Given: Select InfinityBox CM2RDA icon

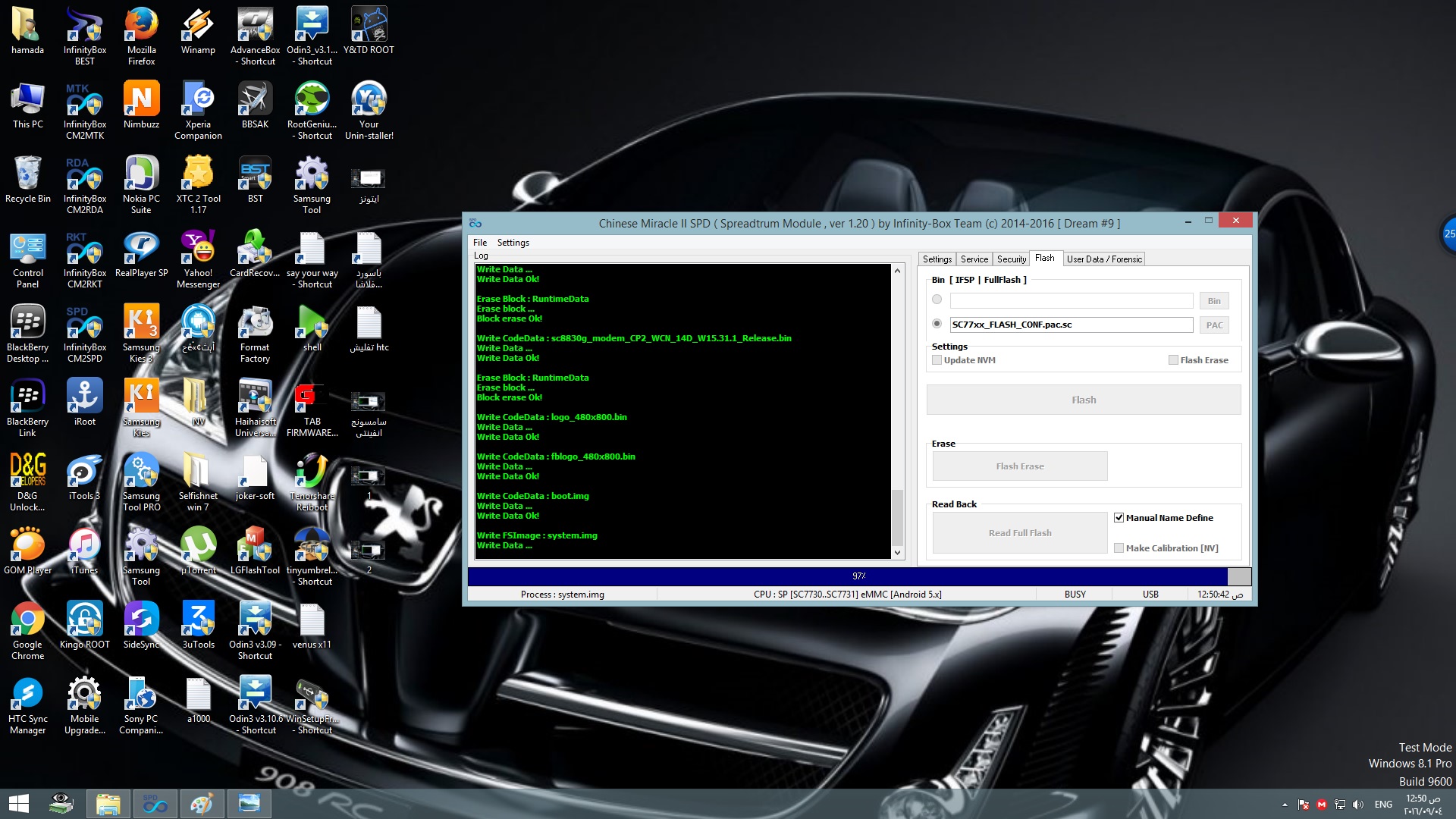Looking at the screenshot, I should [x=84, y=184].
